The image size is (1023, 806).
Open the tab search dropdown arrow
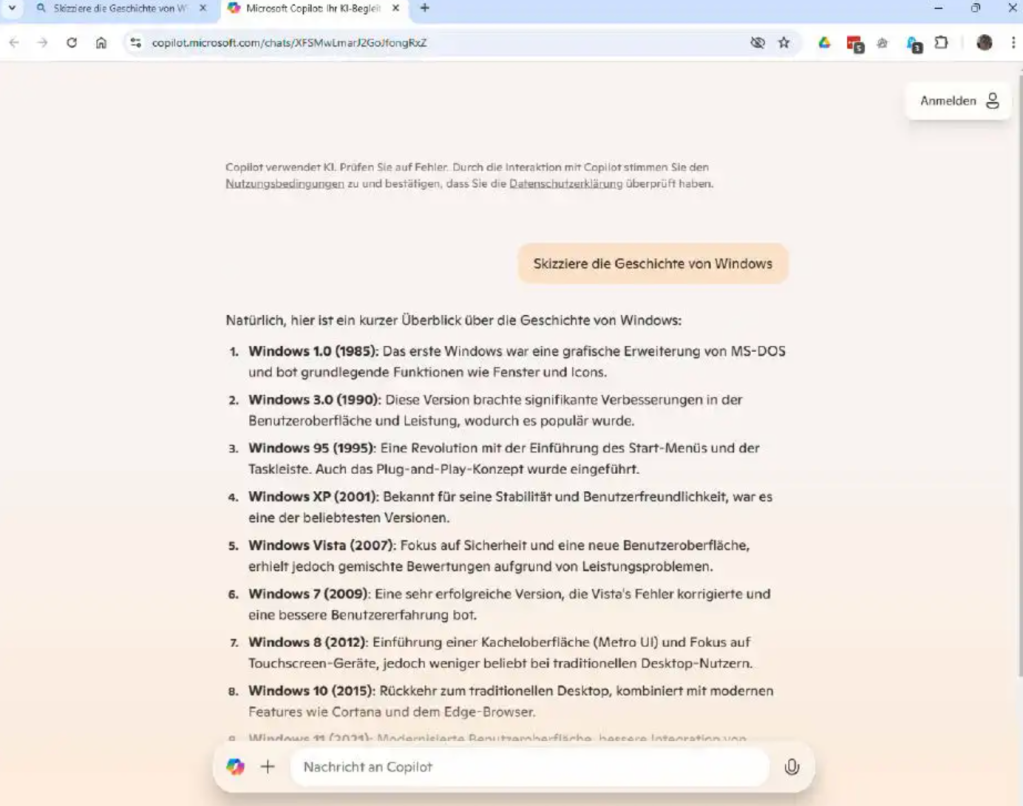12,8
